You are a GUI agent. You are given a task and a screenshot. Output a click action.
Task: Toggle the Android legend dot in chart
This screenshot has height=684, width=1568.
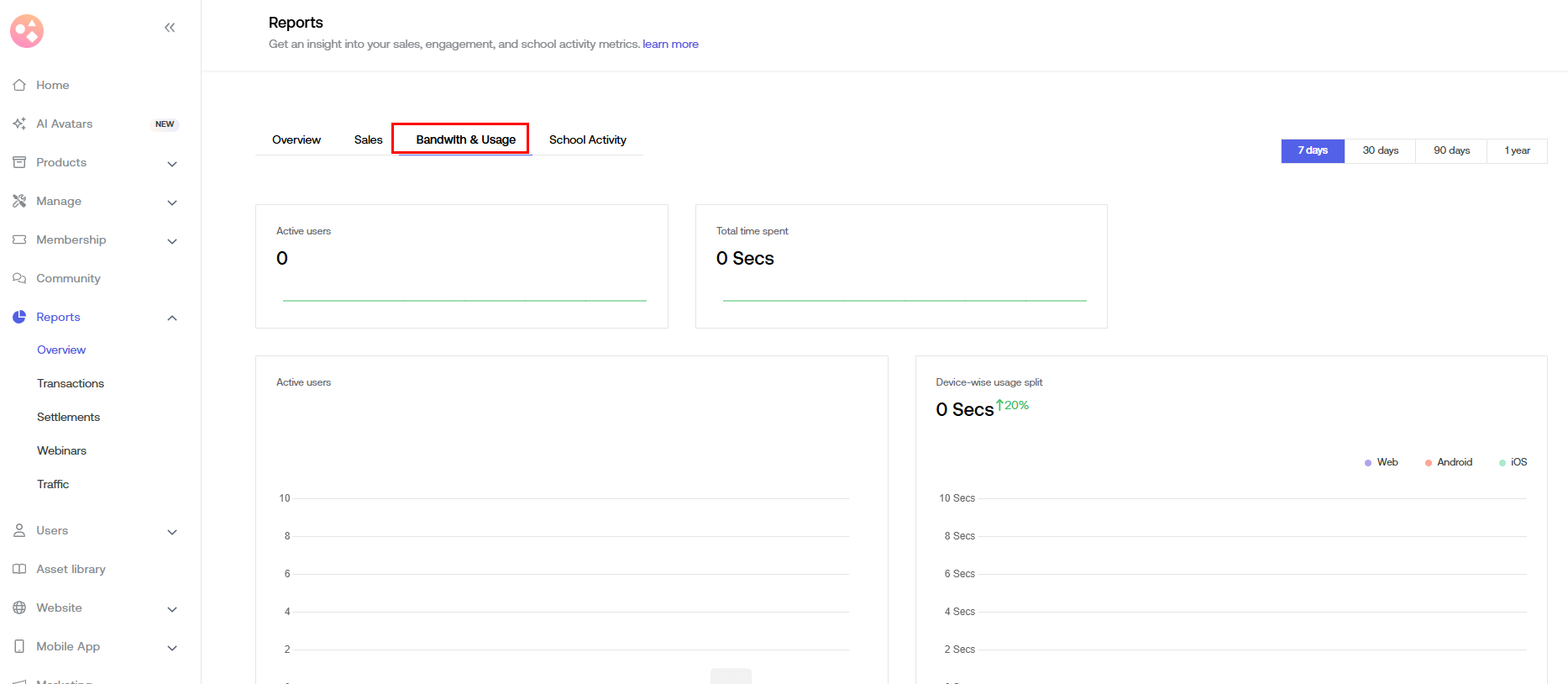click(1428, 463)
